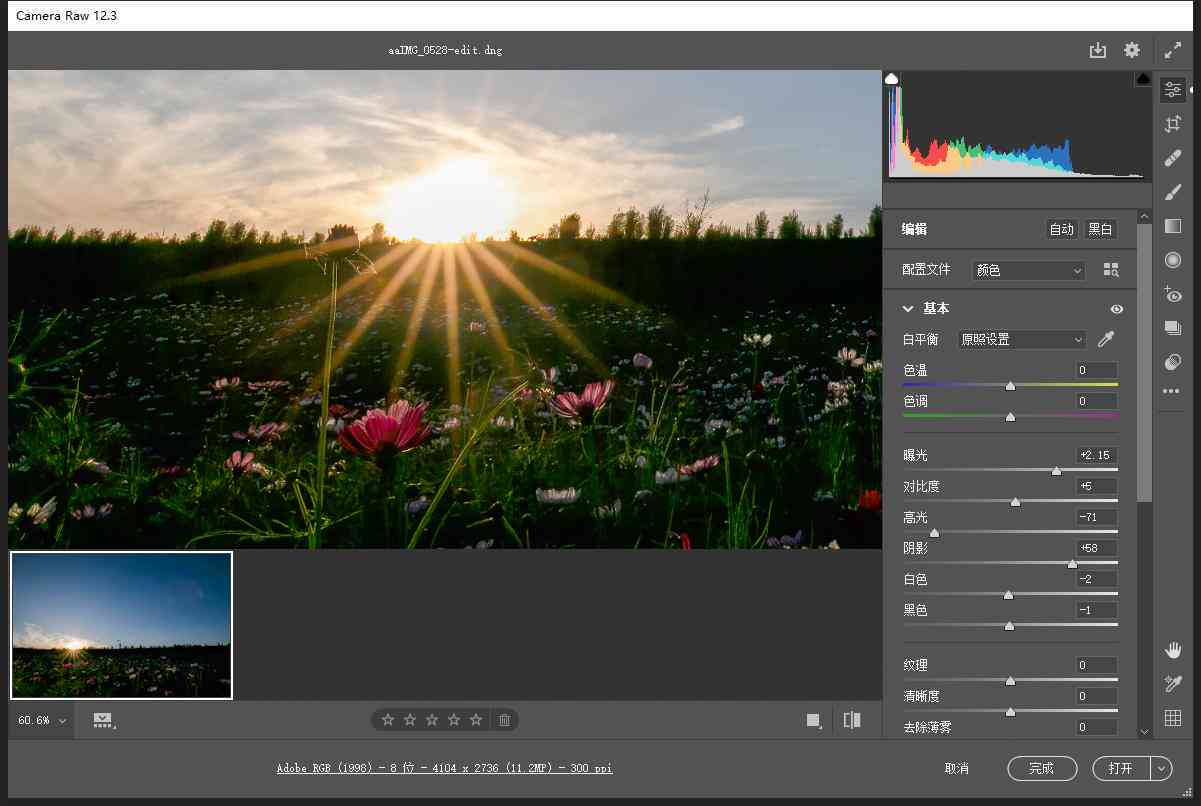Click the 对比度 value field
This screenshot has height=806, width=1201.
click(x=1097, y=486)
